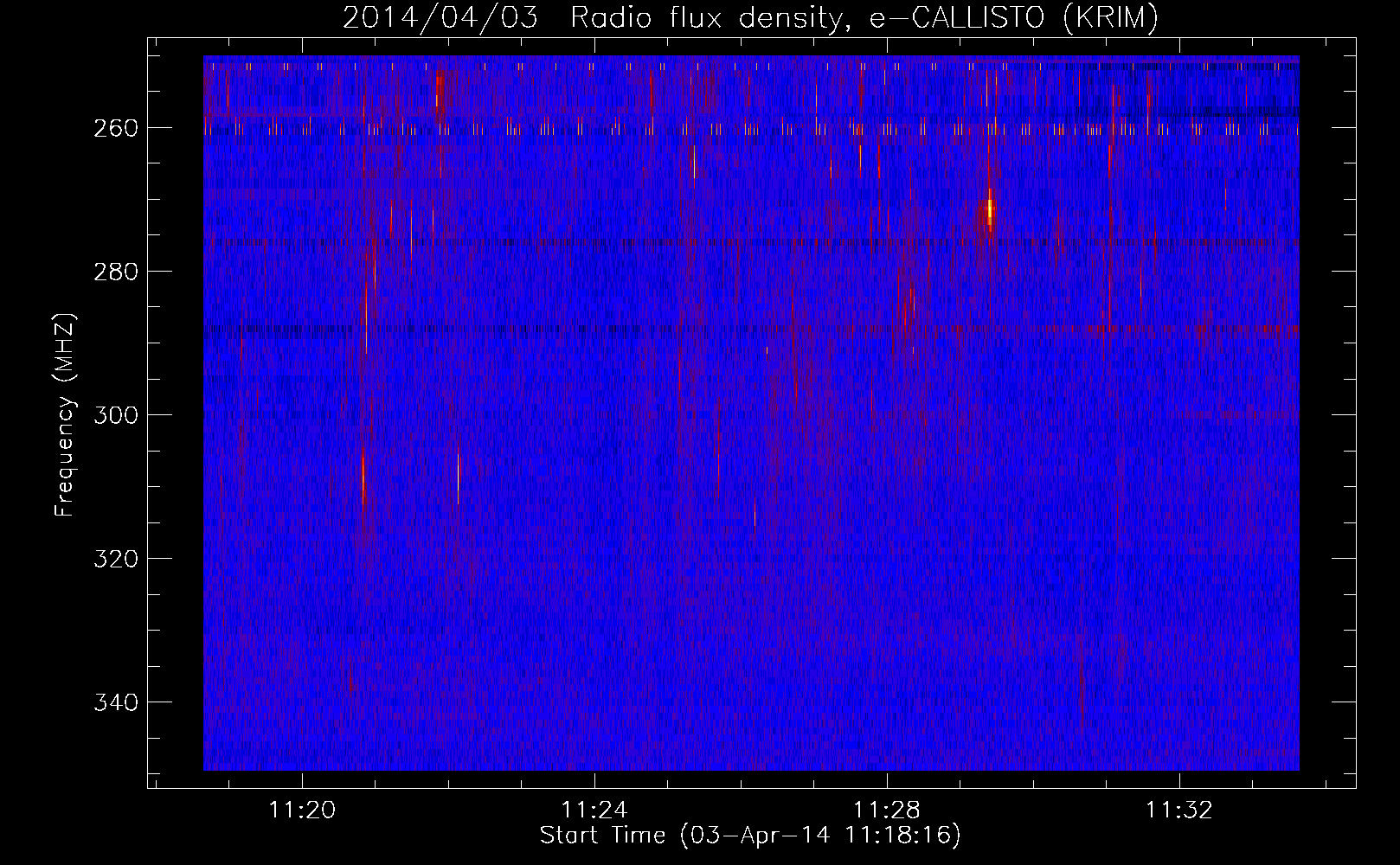The height and width of the screenshot is (865, 1400).
Task: Click the 11:32 time axis label
Action: coord(1179,810)
